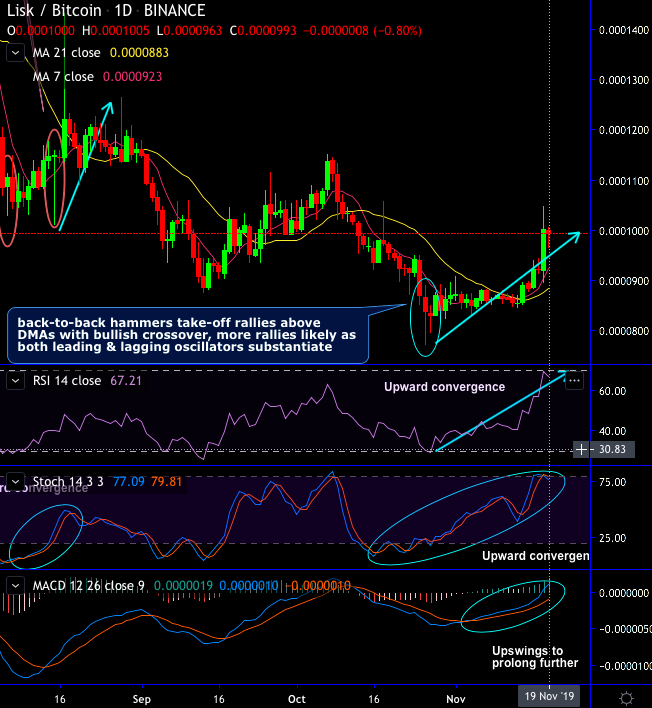
Task: Collapse the MACD 12 26 legend chevron
Action: coord(15,586)
